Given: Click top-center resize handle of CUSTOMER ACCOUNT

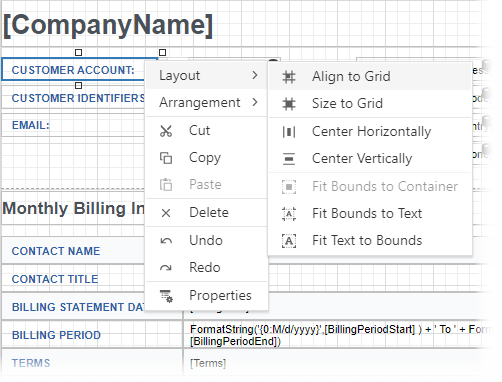Looking at the screenshot, I should [x=78, y=52].
